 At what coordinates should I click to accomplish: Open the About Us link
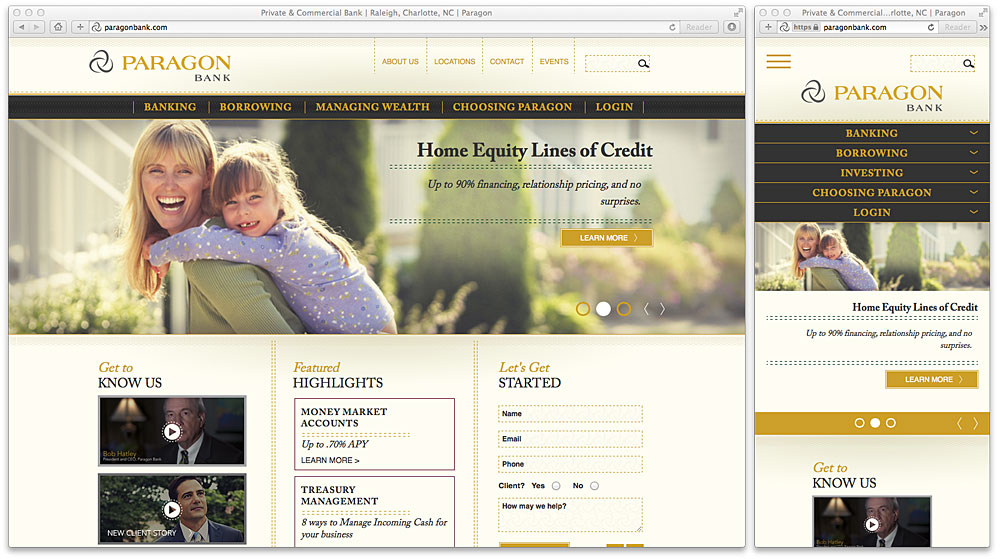click(x=400, y=62)
